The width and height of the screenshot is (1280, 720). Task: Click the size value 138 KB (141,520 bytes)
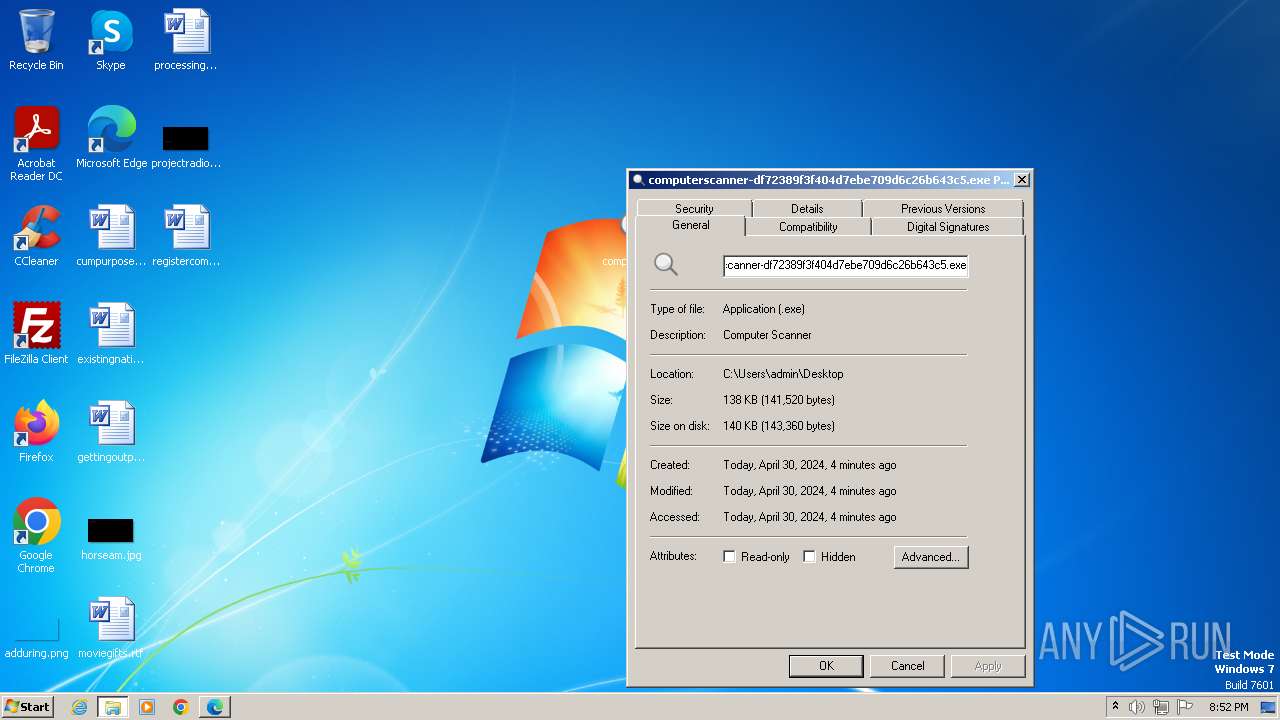coord(779,400)
